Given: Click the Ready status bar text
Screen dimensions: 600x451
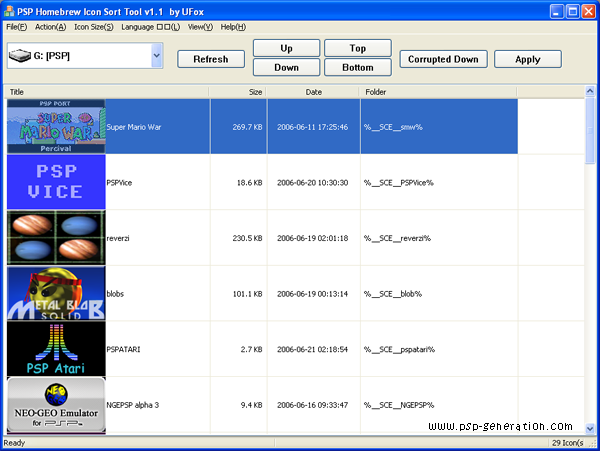Looking at the screenshot, I should coord(14,443).
